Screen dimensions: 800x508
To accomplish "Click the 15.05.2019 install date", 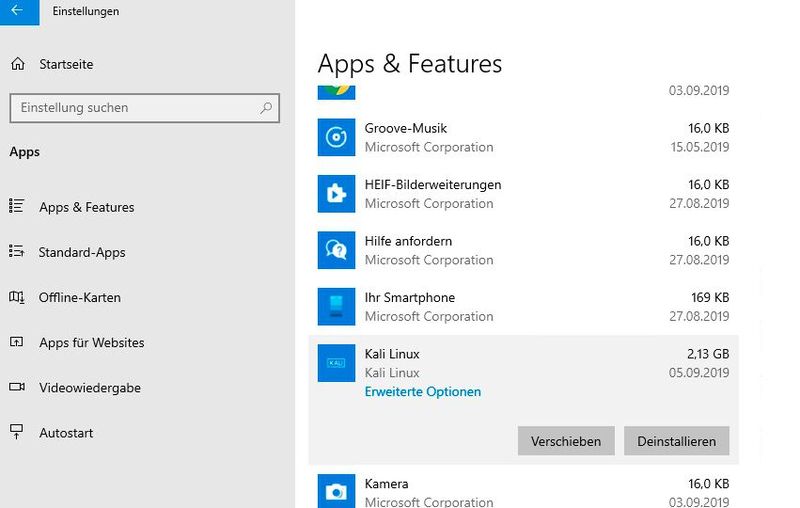I will [x=699, y=147].
